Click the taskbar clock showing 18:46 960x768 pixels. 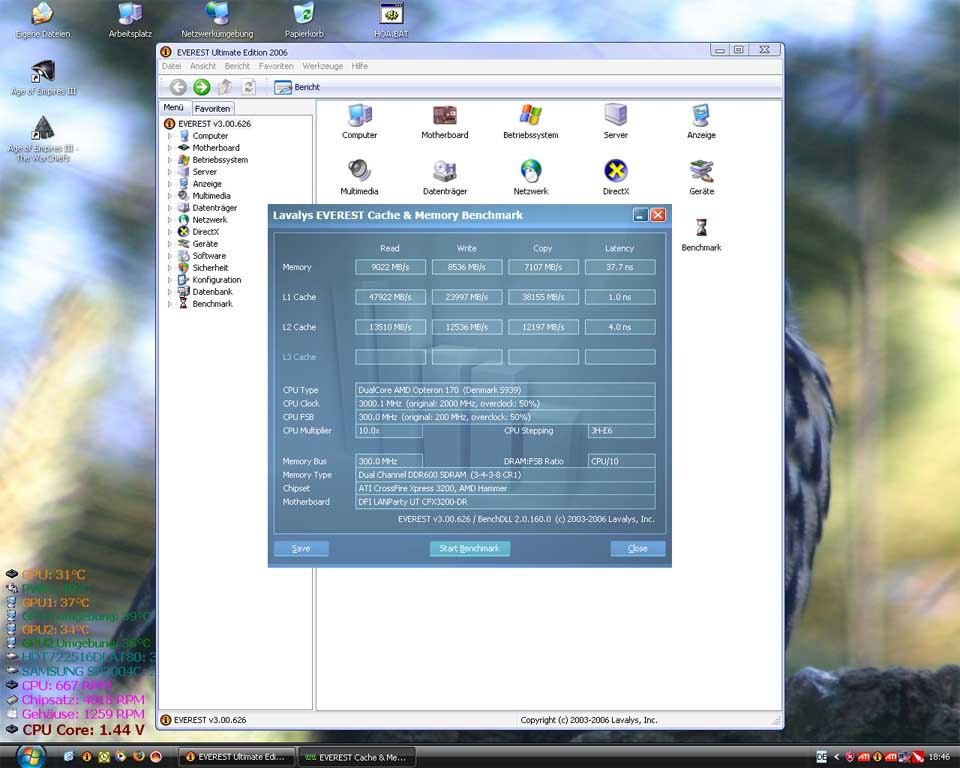coord(939,757)
